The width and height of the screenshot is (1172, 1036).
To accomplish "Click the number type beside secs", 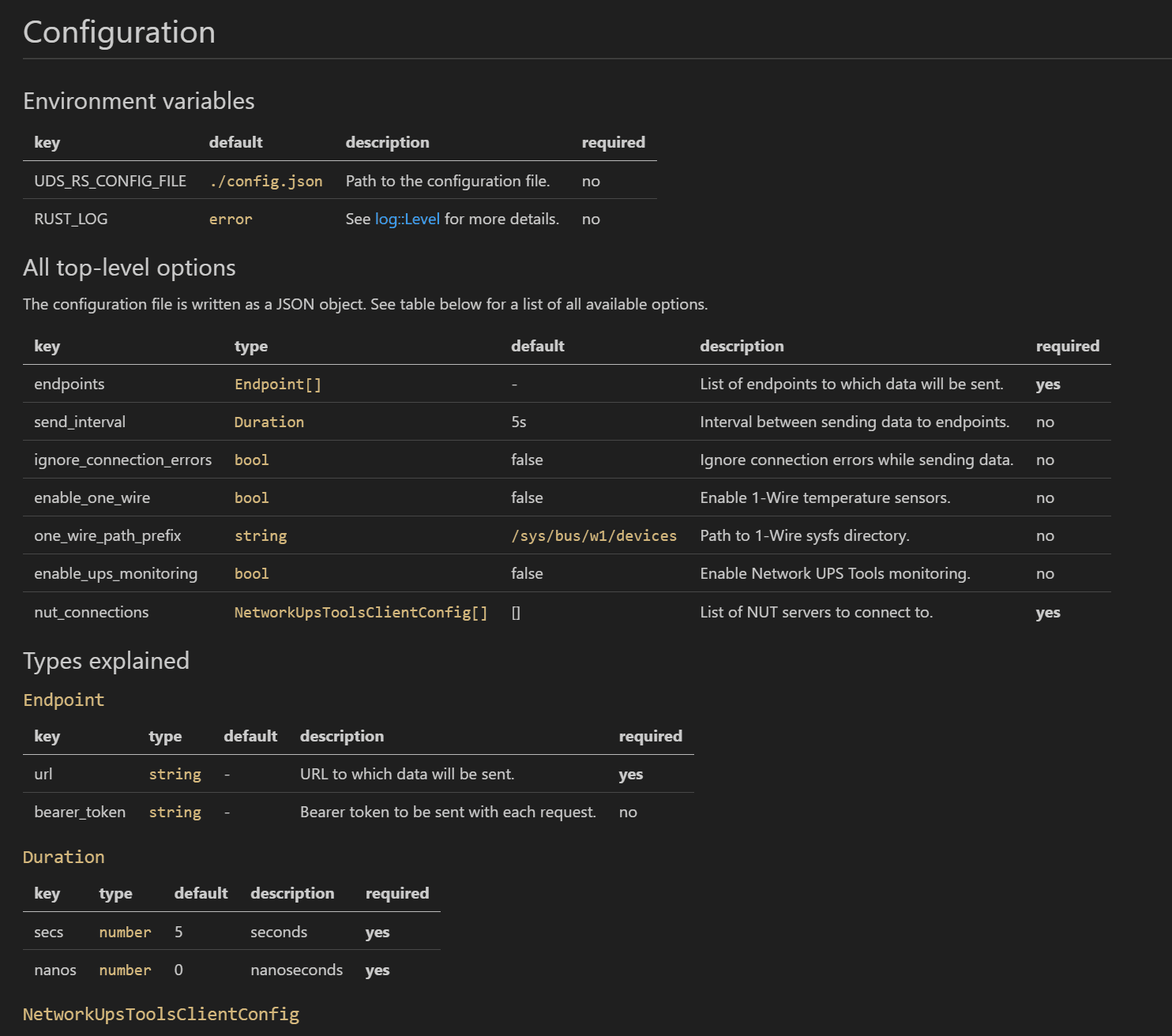I will tap(125, 932).
